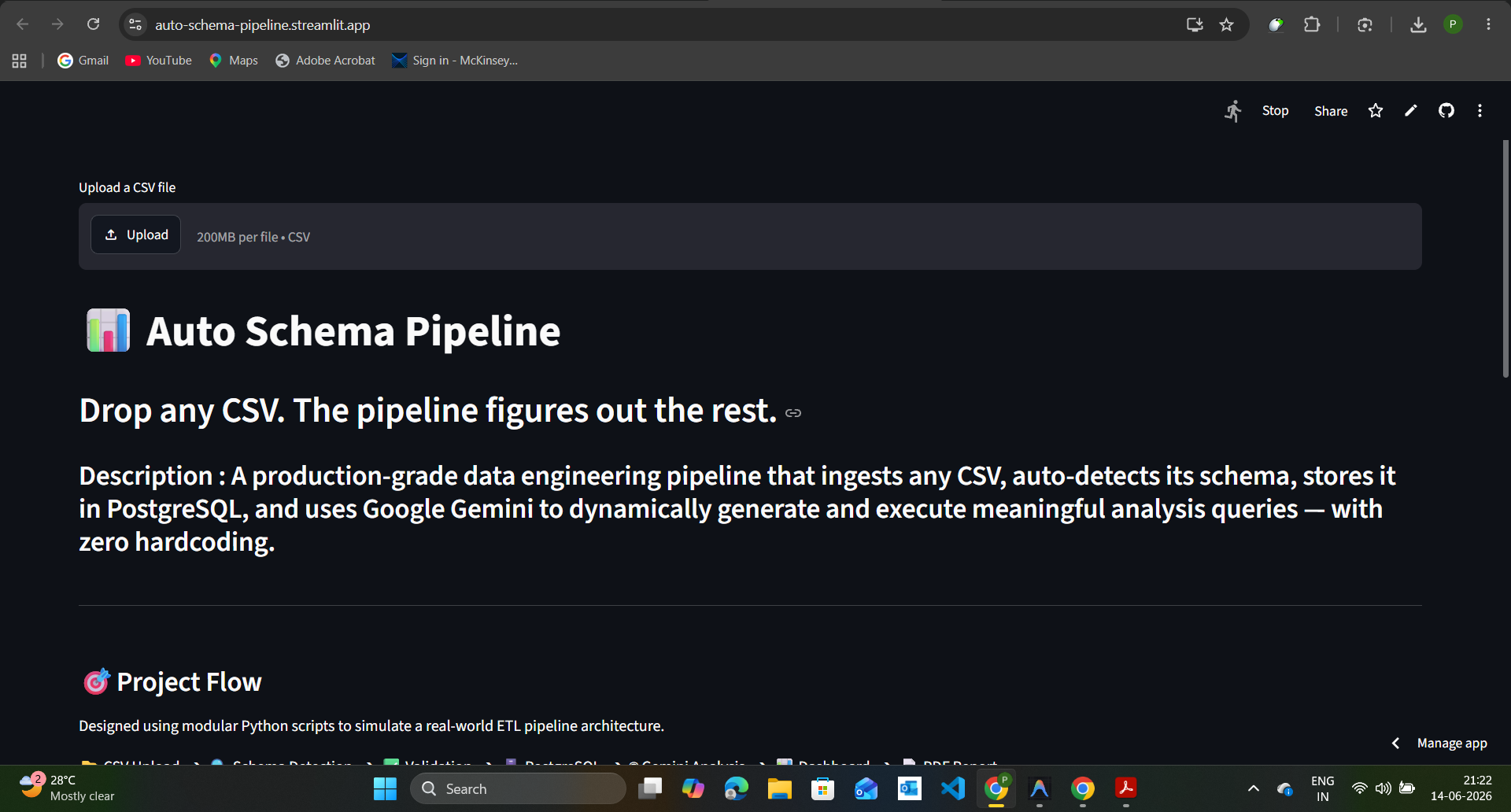
Task: Open clock and date panel
Action: (x=1461, y=788)
